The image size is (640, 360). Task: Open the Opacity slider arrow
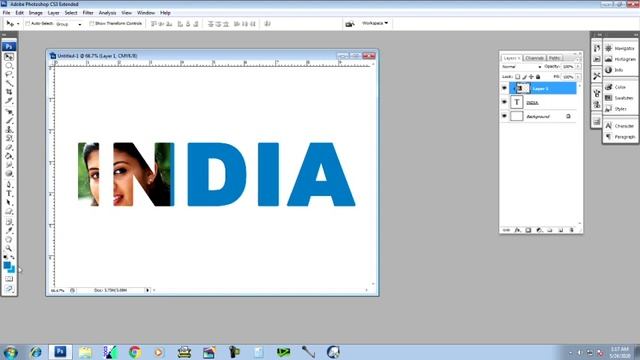(578, 66)
